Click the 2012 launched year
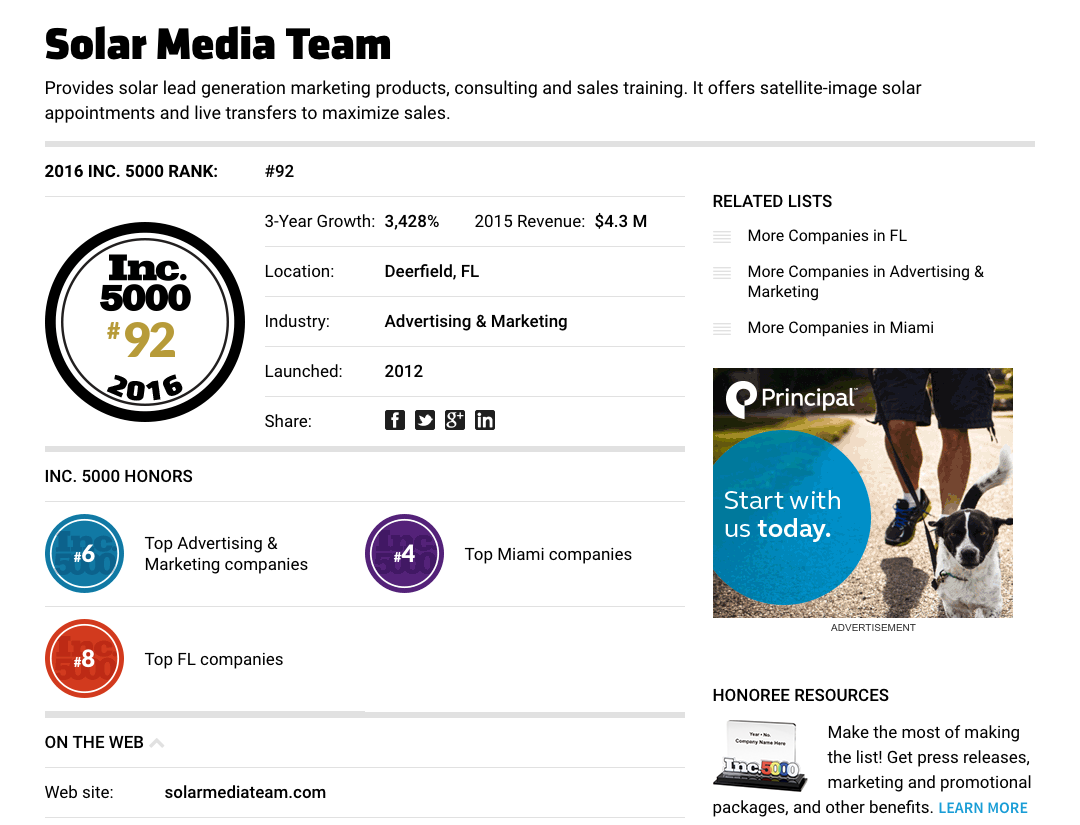Image resolution: width=1080 pixels, height=825 pixels. [404, 371]
